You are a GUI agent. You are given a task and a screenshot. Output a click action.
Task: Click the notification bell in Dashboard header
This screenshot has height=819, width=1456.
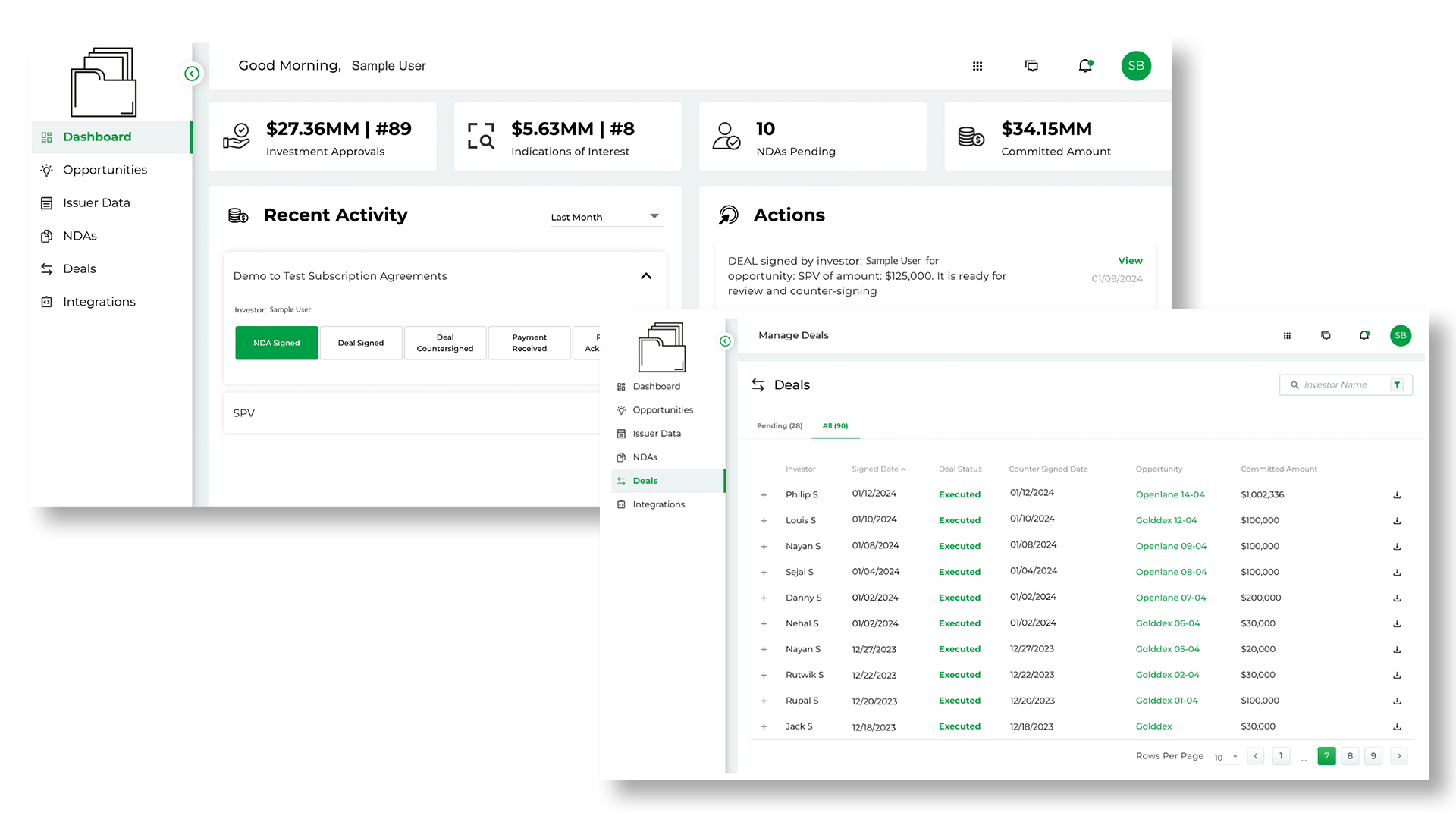click(1085, 66)
